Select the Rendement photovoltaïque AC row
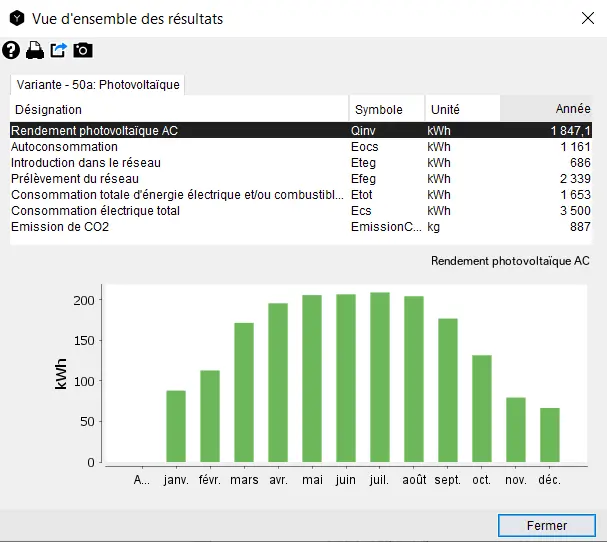The width and height of the screenshot is (607, 542). (x=180, y=131)
